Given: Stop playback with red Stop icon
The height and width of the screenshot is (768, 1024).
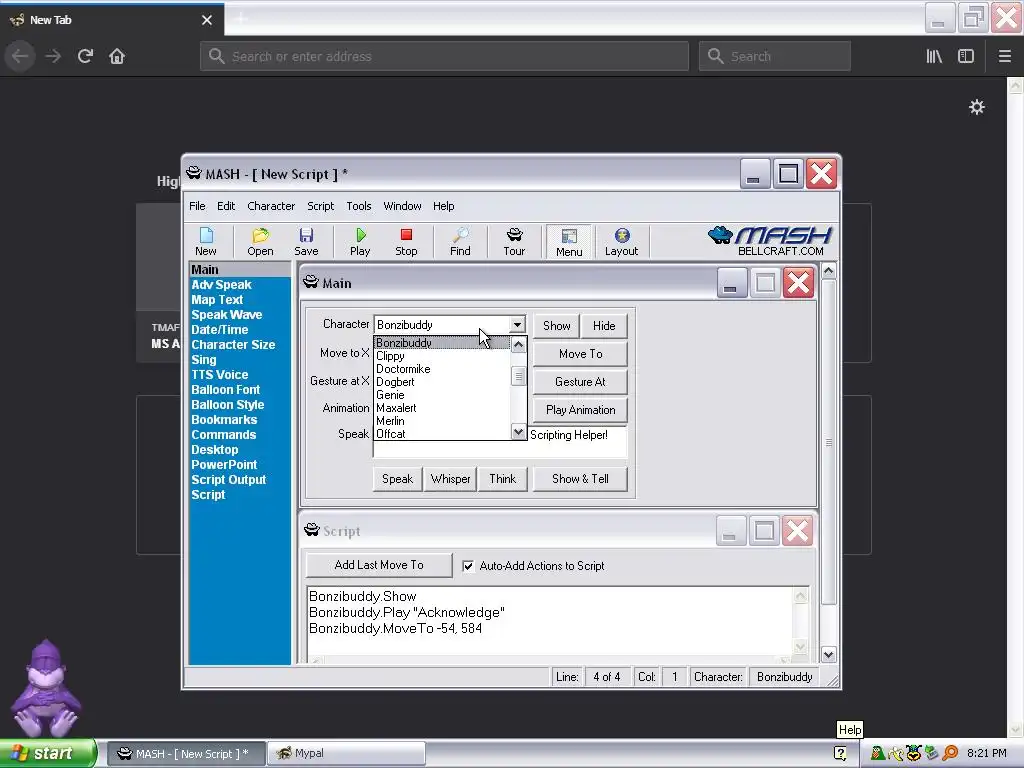Looking at the screenshot, I should point(406,241).
